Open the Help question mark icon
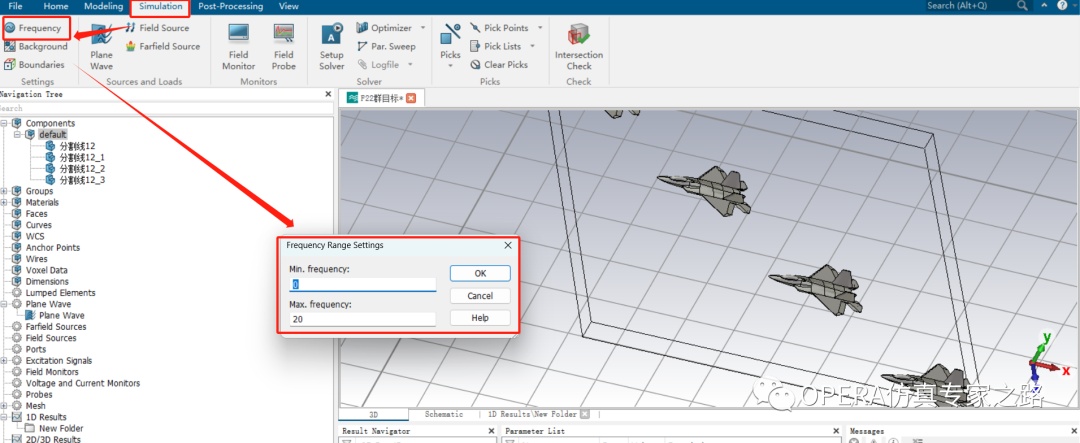1080x443 pixels. [x=1061, y=6]
